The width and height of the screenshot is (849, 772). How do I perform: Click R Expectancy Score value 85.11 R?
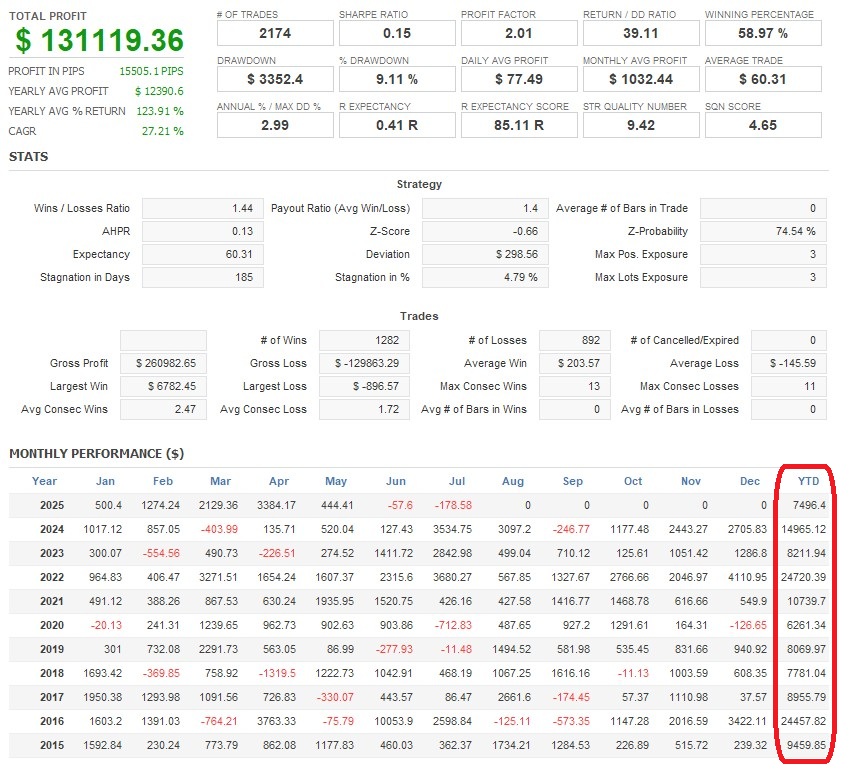tap(519, 126)
